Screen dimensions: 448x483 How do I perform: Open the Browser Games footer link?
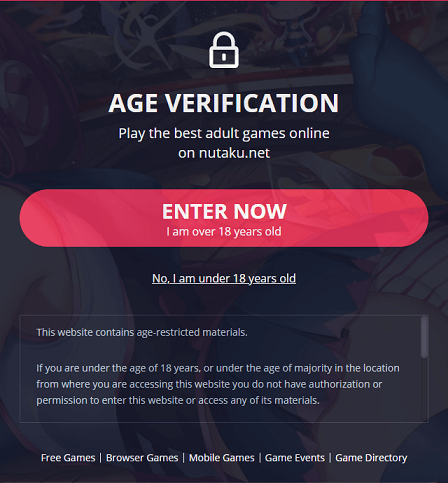(142, 458)
